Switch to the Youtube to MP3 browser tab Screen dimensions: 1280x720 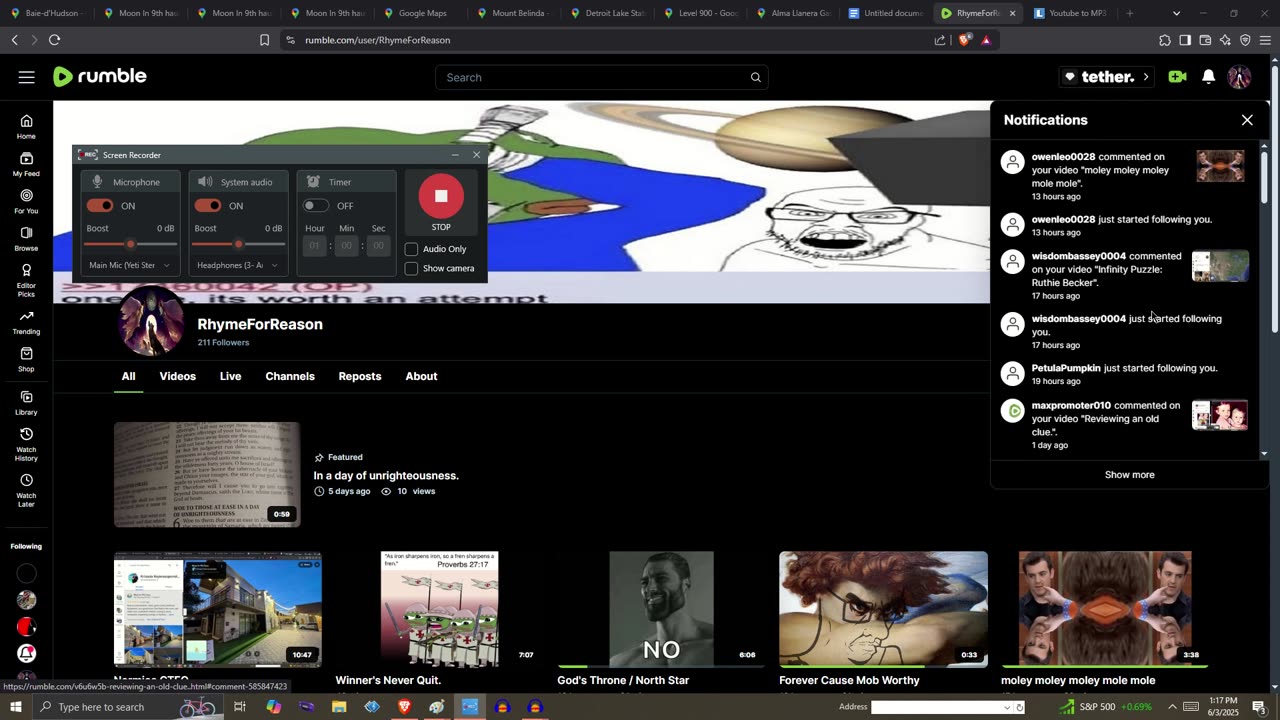(1070, 13)
